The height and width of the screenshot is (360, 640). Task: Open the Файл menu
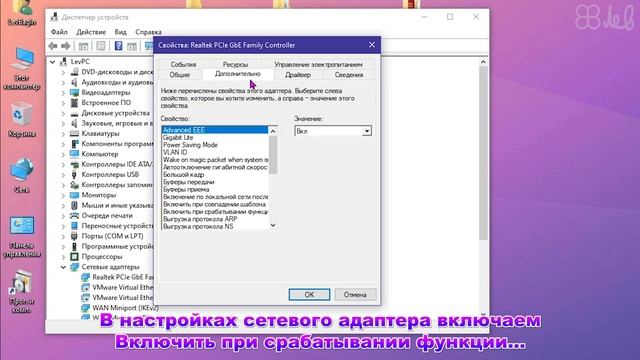(x=59, y=32)
